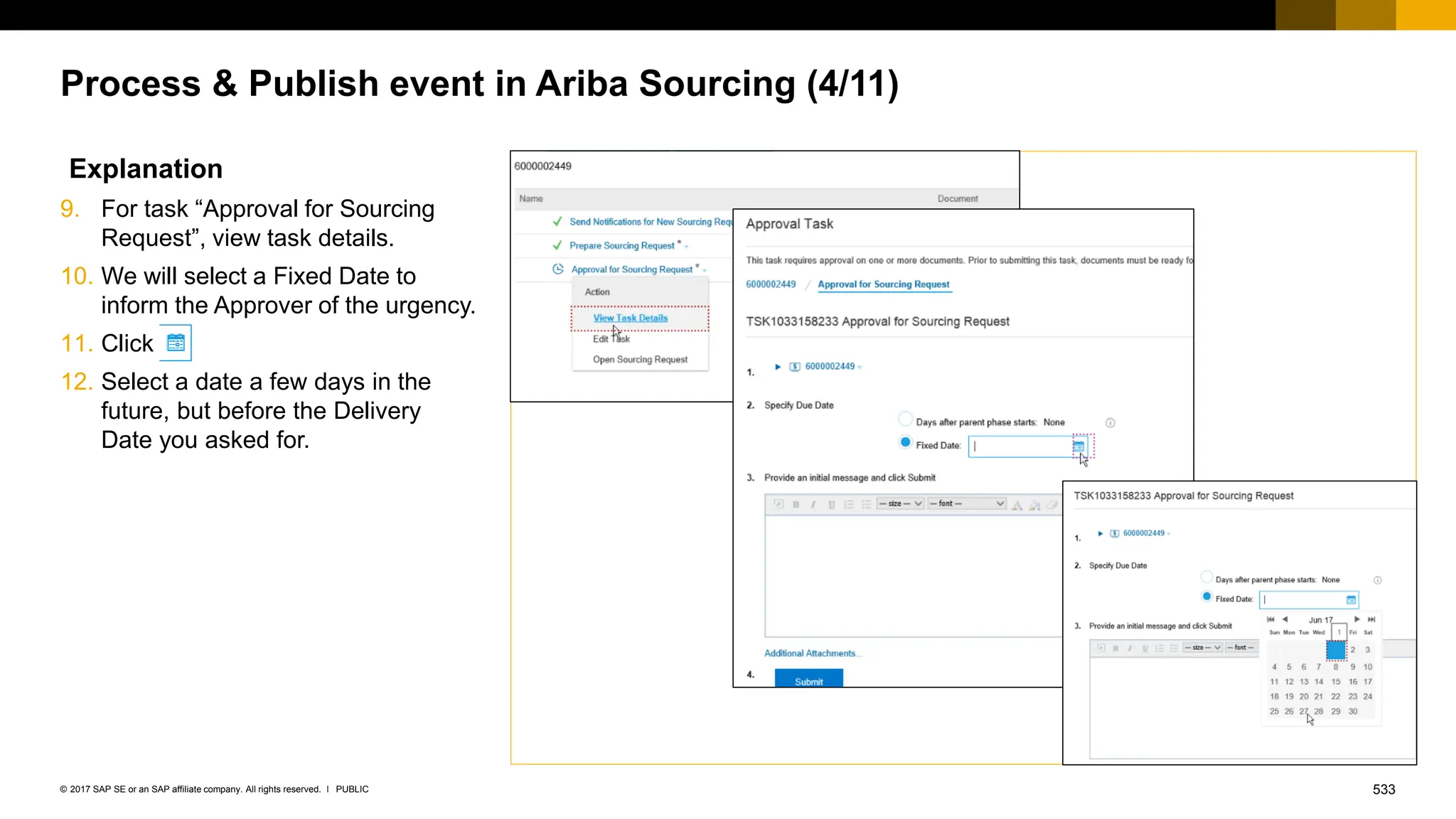1456x819 pixels.
Task: Select Days after parent phase radio, middle panel
Action: (905, 418)
